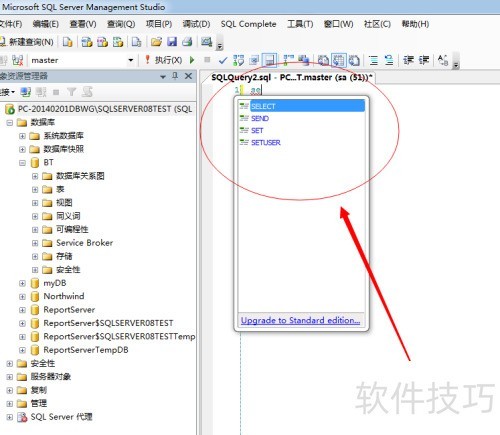Image resolution: width=500 pixels, height=435 pixels.
Task: Toggle Include Actual Execution Plan icon
Action: pyautogui.click(x=289, y=60)
